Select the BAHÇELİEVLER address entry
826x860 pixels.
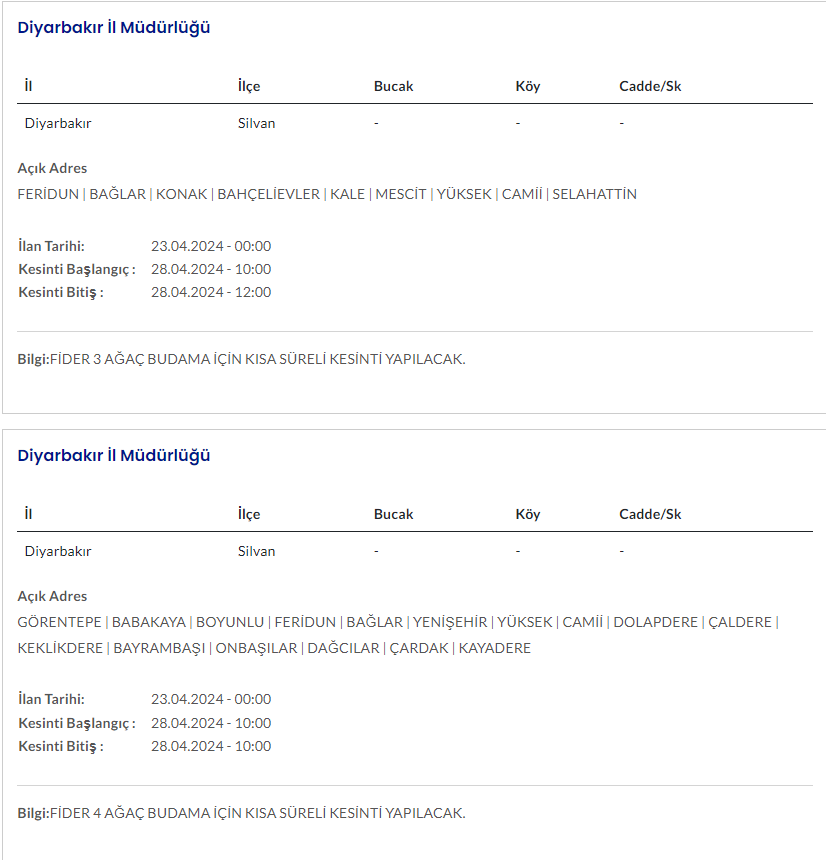tap(268, 194)
